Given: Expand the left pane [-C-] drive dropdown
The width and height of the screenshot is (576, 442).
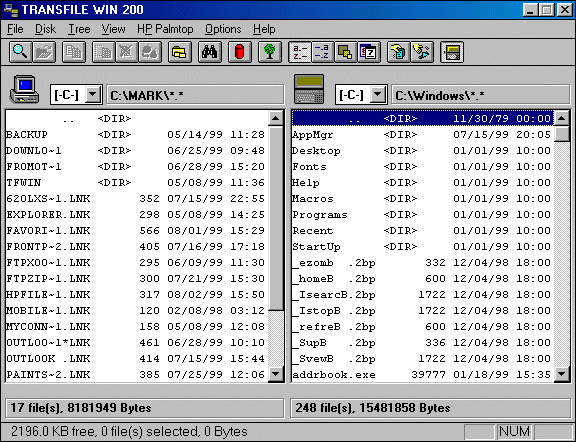Looking at the screenshot, I should 93,95.
